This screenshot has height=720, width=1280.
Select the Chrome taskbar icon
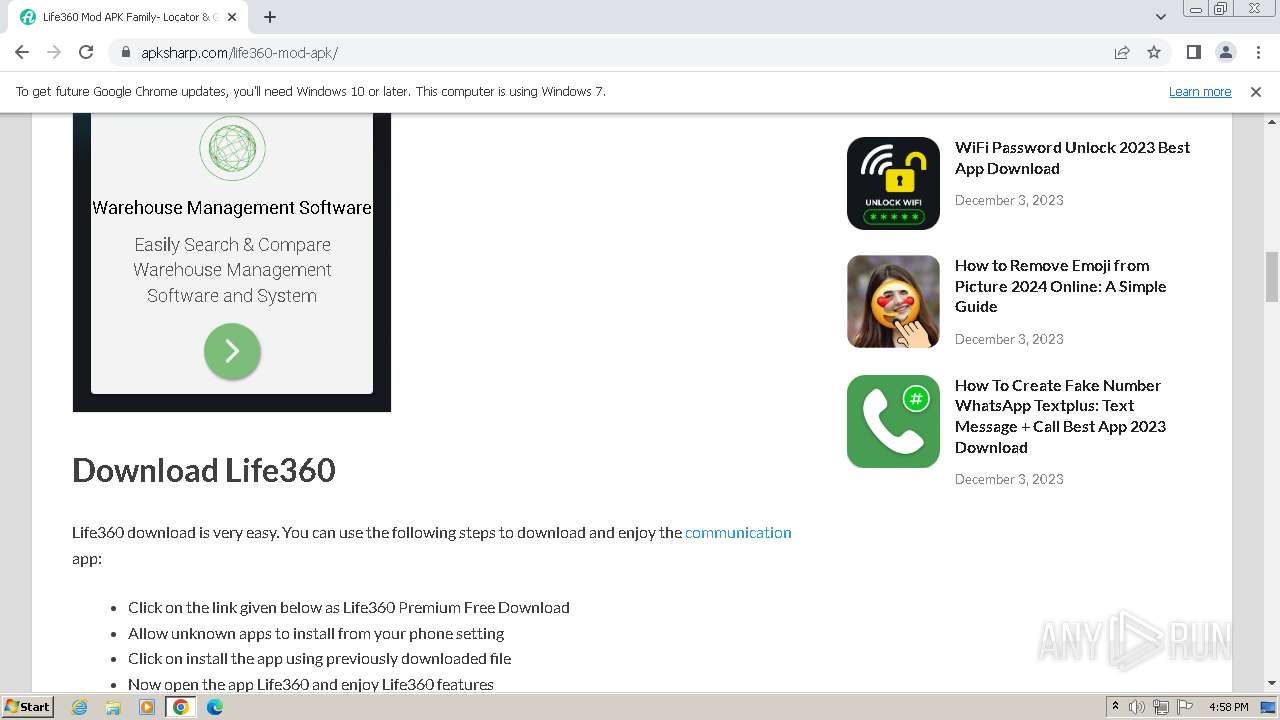click(x=181, y=707)
